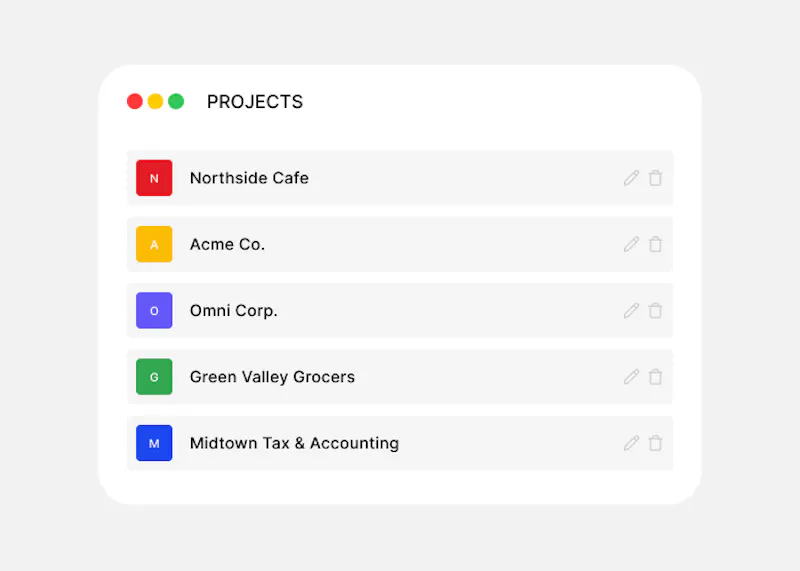800x571 pixels.
Task: Select the purple O project badge
Action: [154, 310]
